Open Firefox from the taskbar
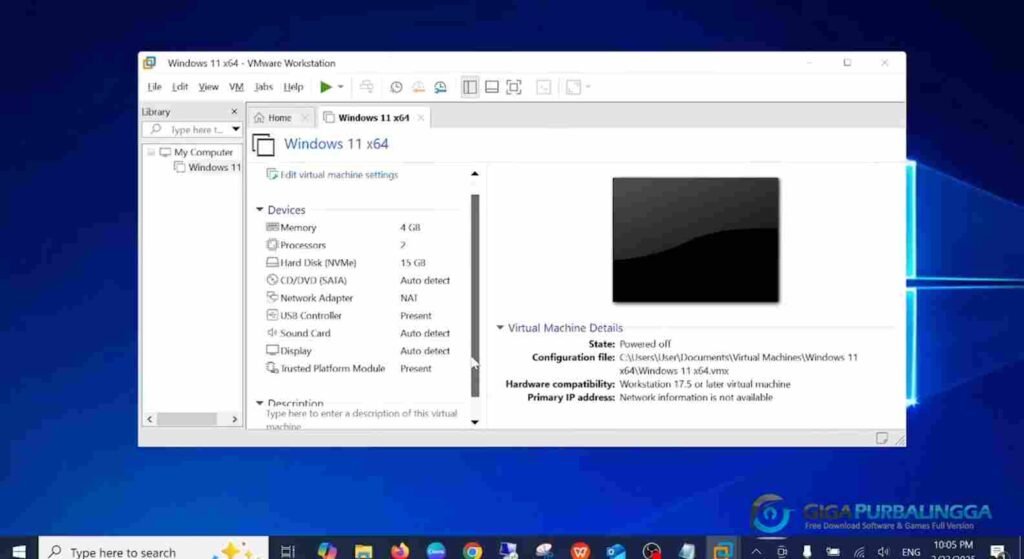The image size is (1024, 559). 400,552
